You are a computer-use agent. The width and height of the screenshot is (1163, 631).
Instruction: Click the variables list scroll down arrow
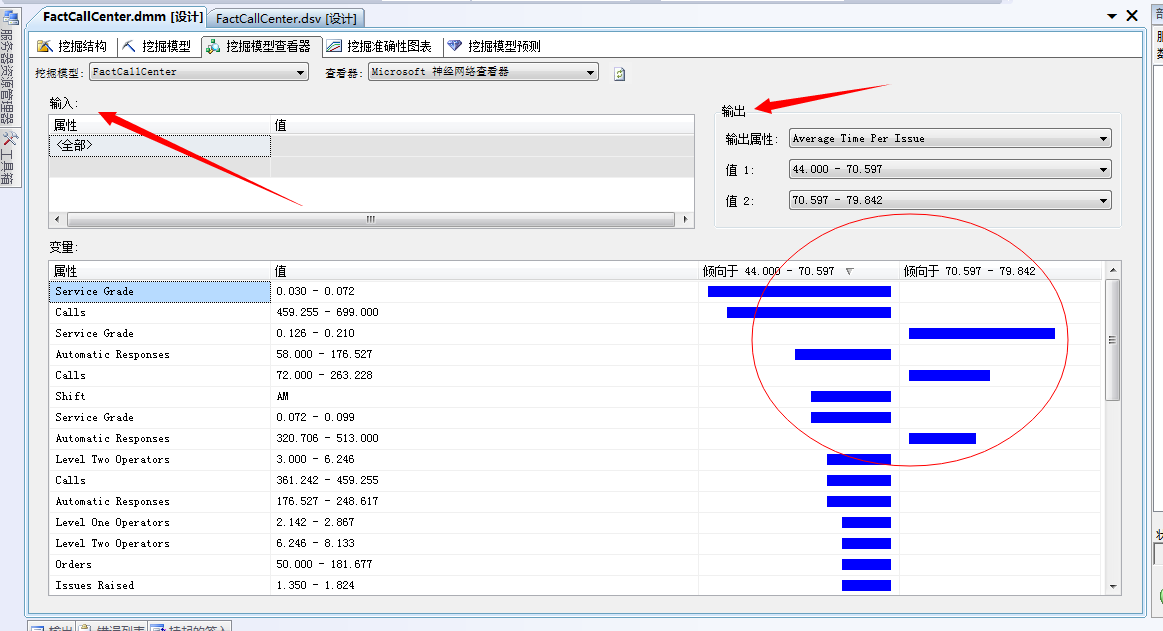1113,587
